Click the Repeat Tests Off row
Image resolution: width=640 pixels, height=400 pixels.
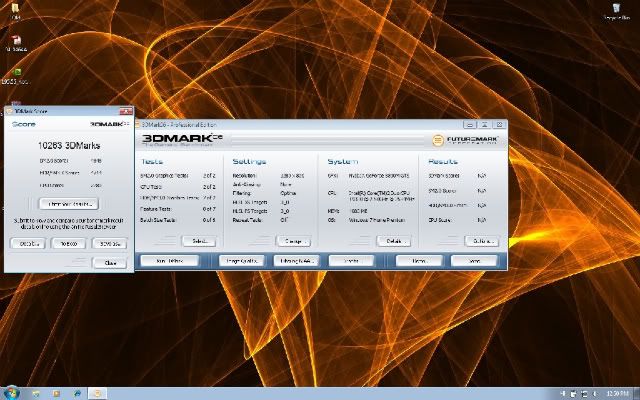260,220
